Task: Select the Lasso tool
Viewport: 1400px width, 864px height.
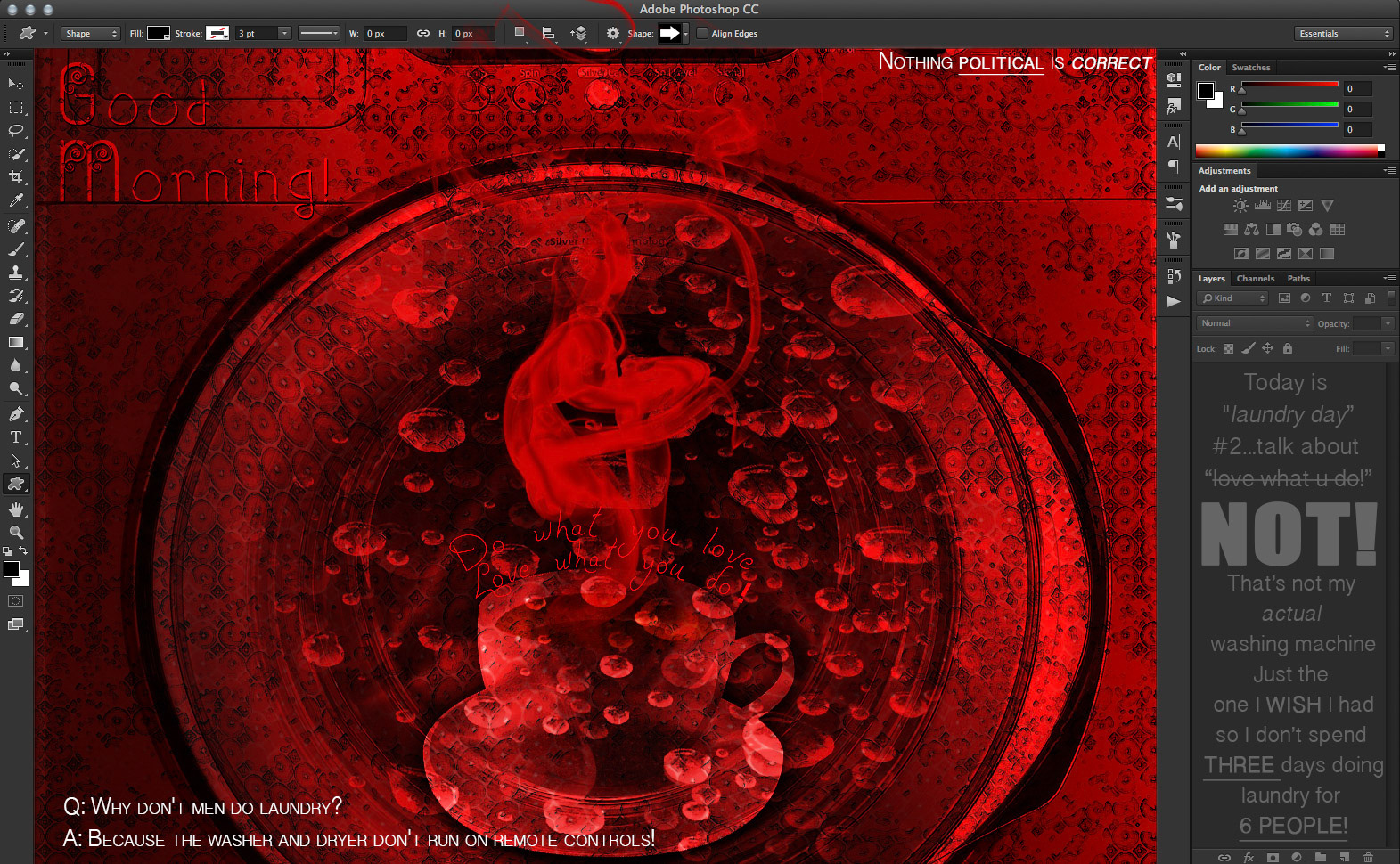Action: [16, 131]
